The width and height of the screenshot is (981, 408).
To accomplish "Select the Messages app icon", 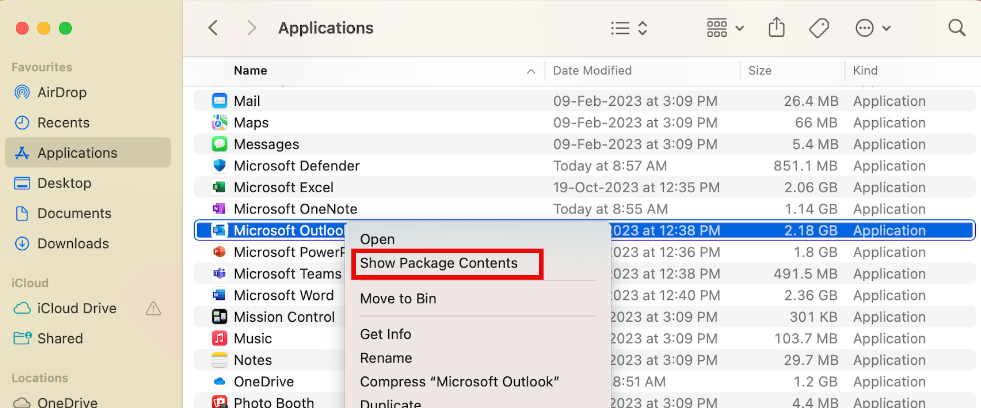I will (x=219, y=144).
